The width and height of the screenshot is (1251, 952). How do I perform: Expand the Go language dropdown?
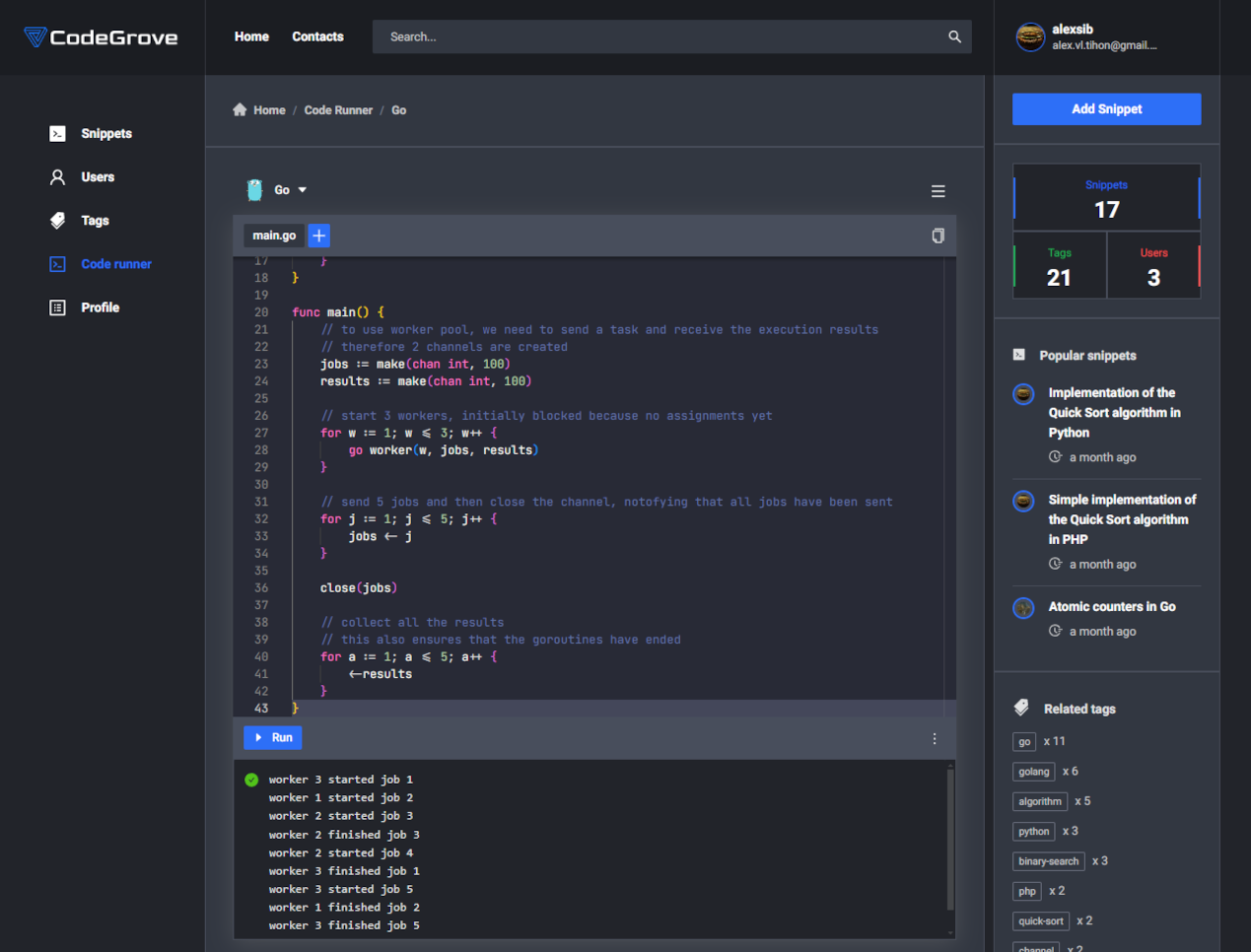tap(303, 190)
